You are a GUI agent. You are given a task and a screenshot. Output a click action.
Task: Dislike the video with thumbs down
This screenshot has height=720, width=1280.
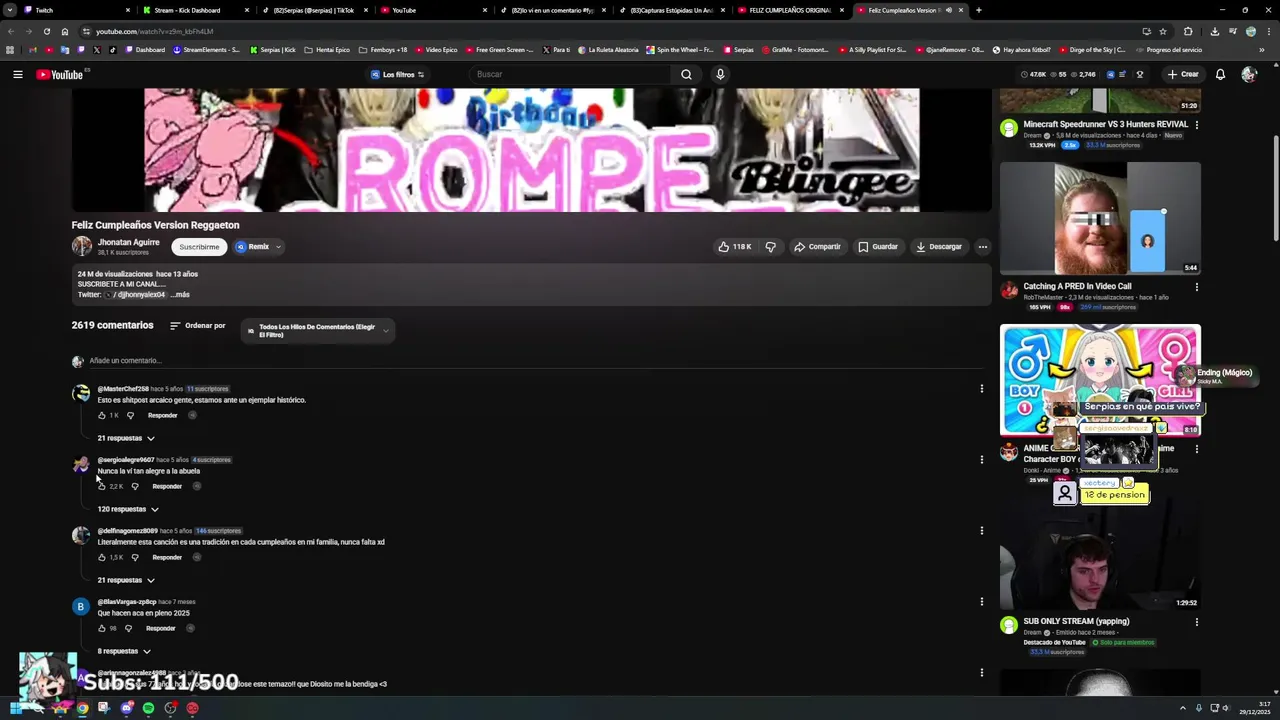pyautogui.click(x=770, y=247)
